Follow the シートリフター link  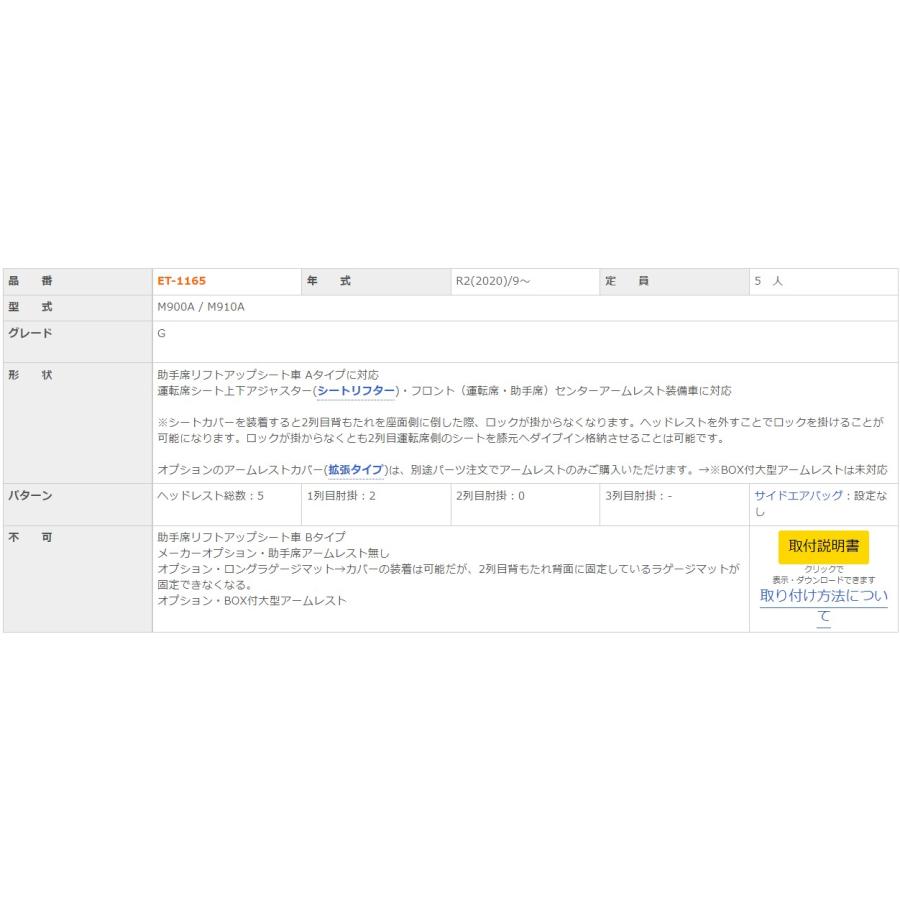pyautogui.click(x=357, y=390)
